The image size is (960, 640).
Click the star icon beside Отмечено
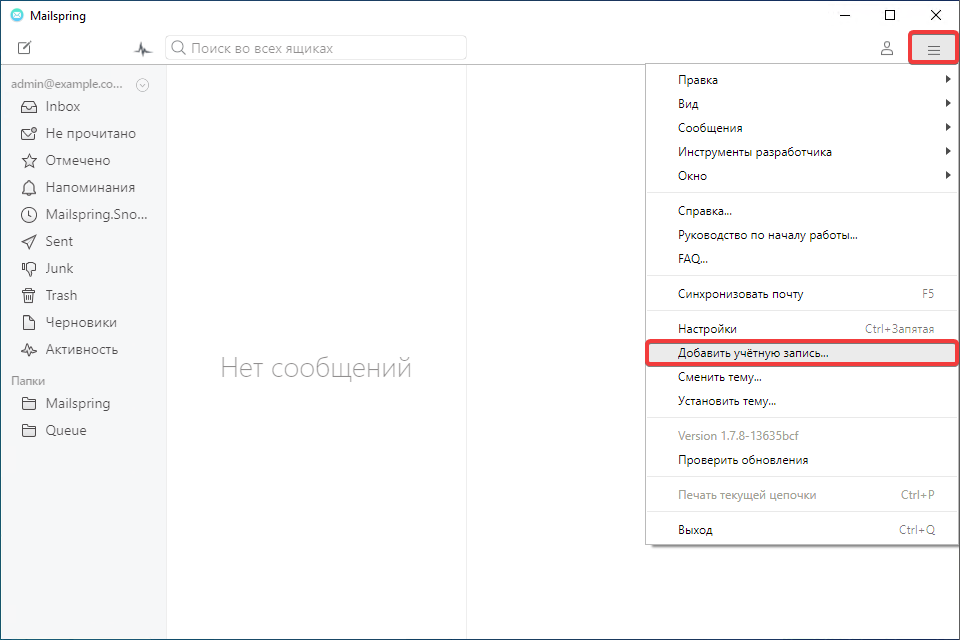click(x=29, y=161)
